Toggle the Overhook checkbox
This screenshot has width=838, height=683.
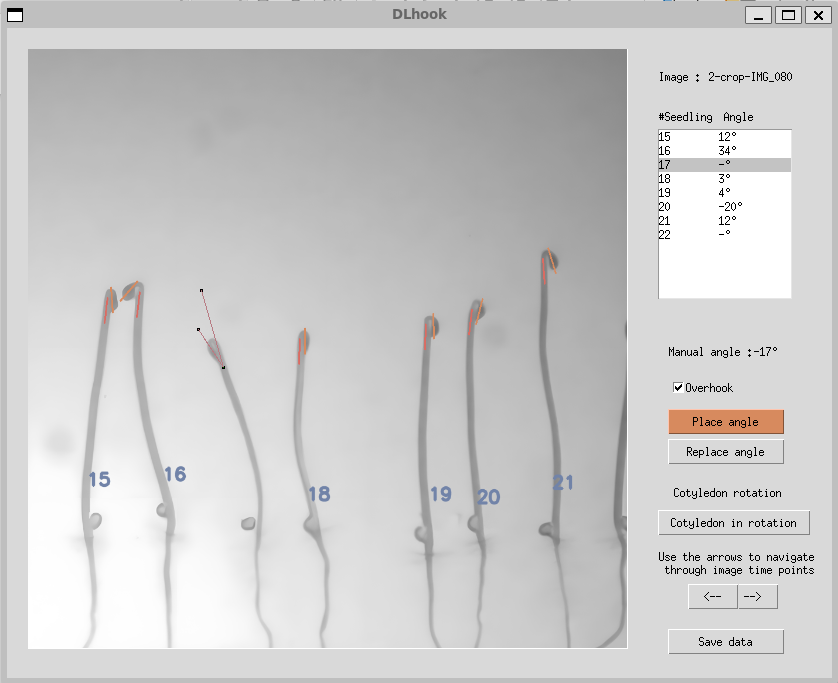pos(679,388)
